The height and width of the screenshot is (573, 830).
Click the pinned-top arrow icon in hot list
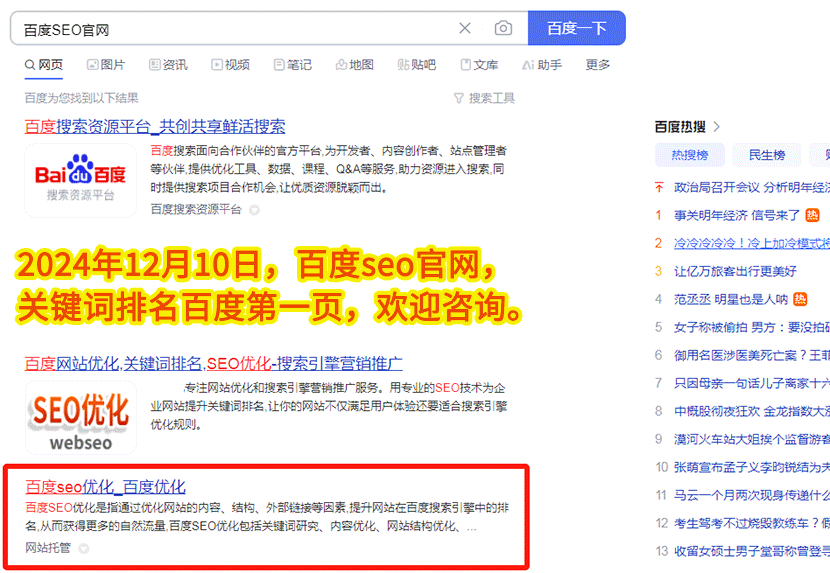pos(659,187)
